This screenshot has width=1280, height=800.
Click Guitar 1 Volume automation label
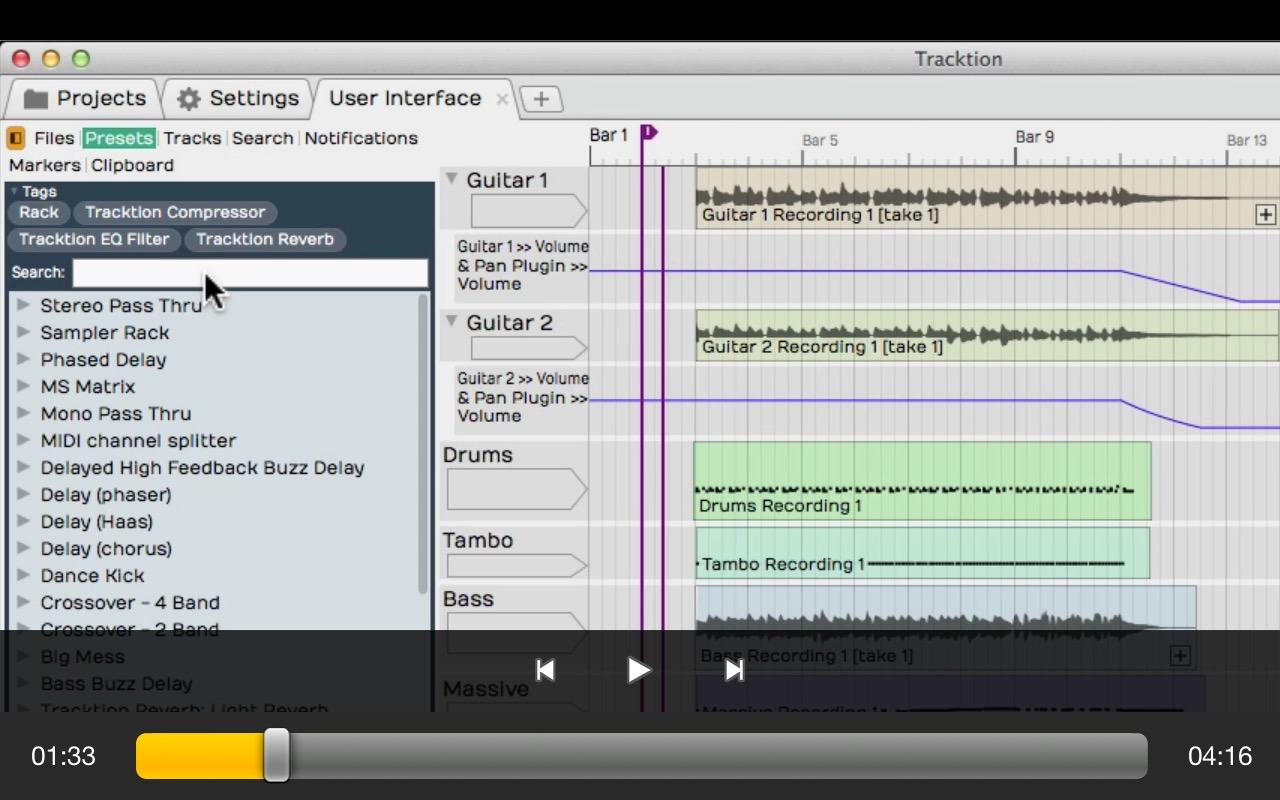[522, 265]
